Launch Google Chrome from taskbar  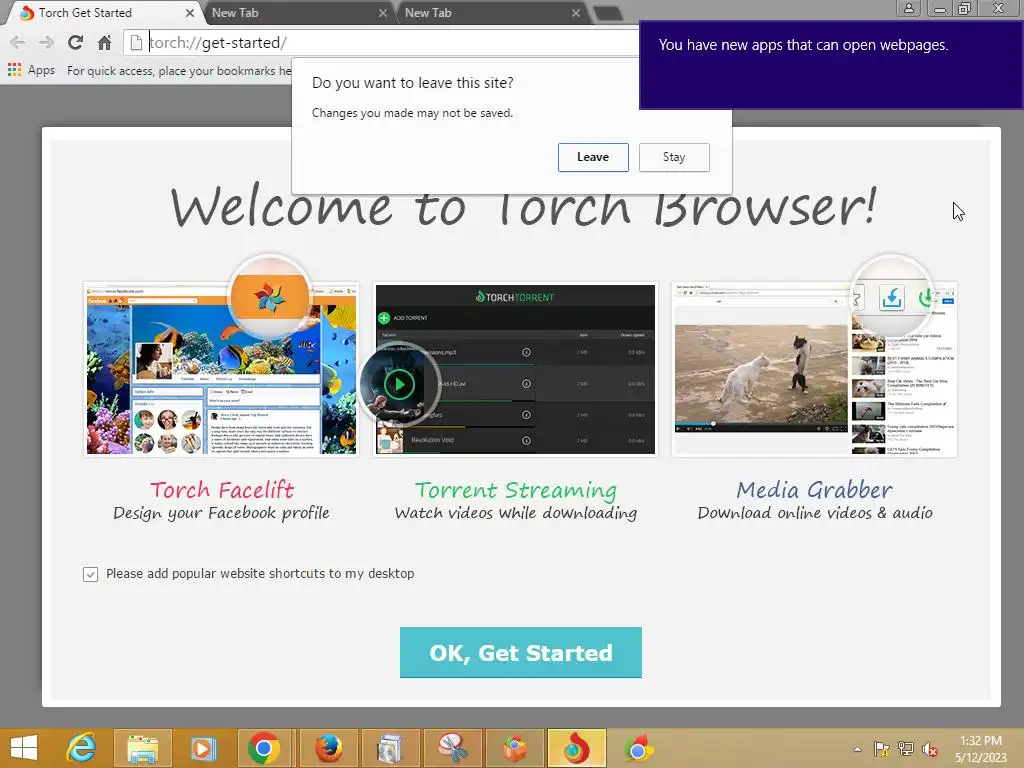(x=264, y=748)
